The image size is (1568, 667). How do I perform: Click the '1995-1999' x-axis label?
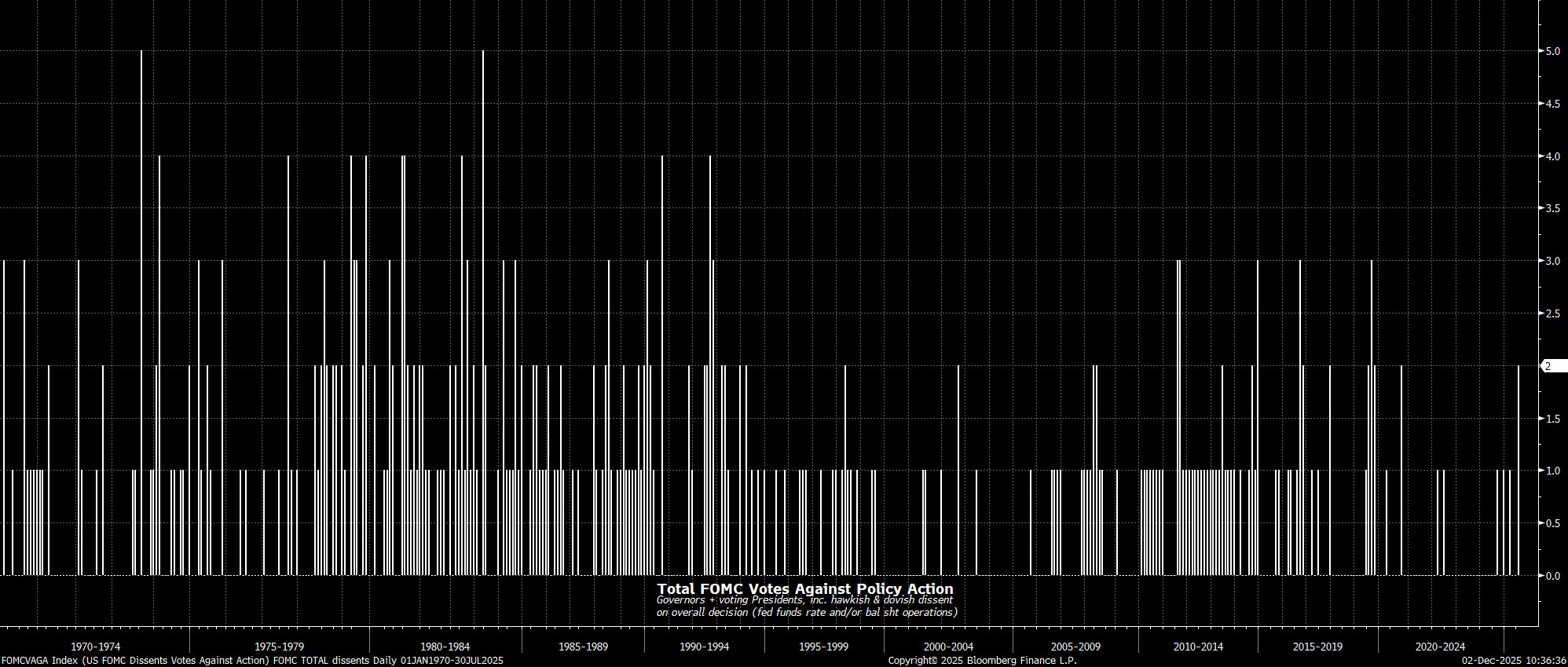pos(823,647)
